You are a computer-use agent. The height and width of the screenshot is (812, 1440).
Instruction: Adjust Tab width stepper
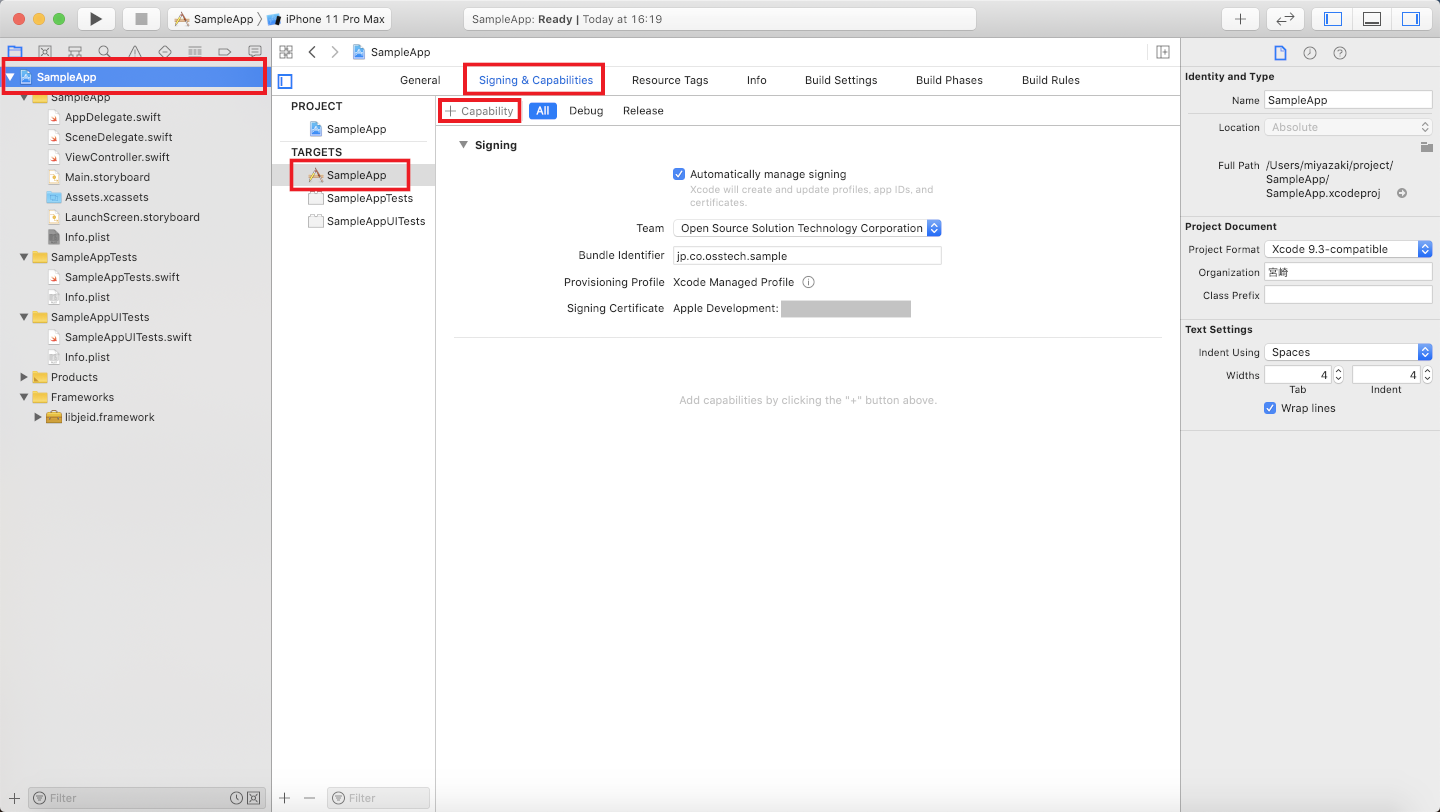[x=1339, y=375]
